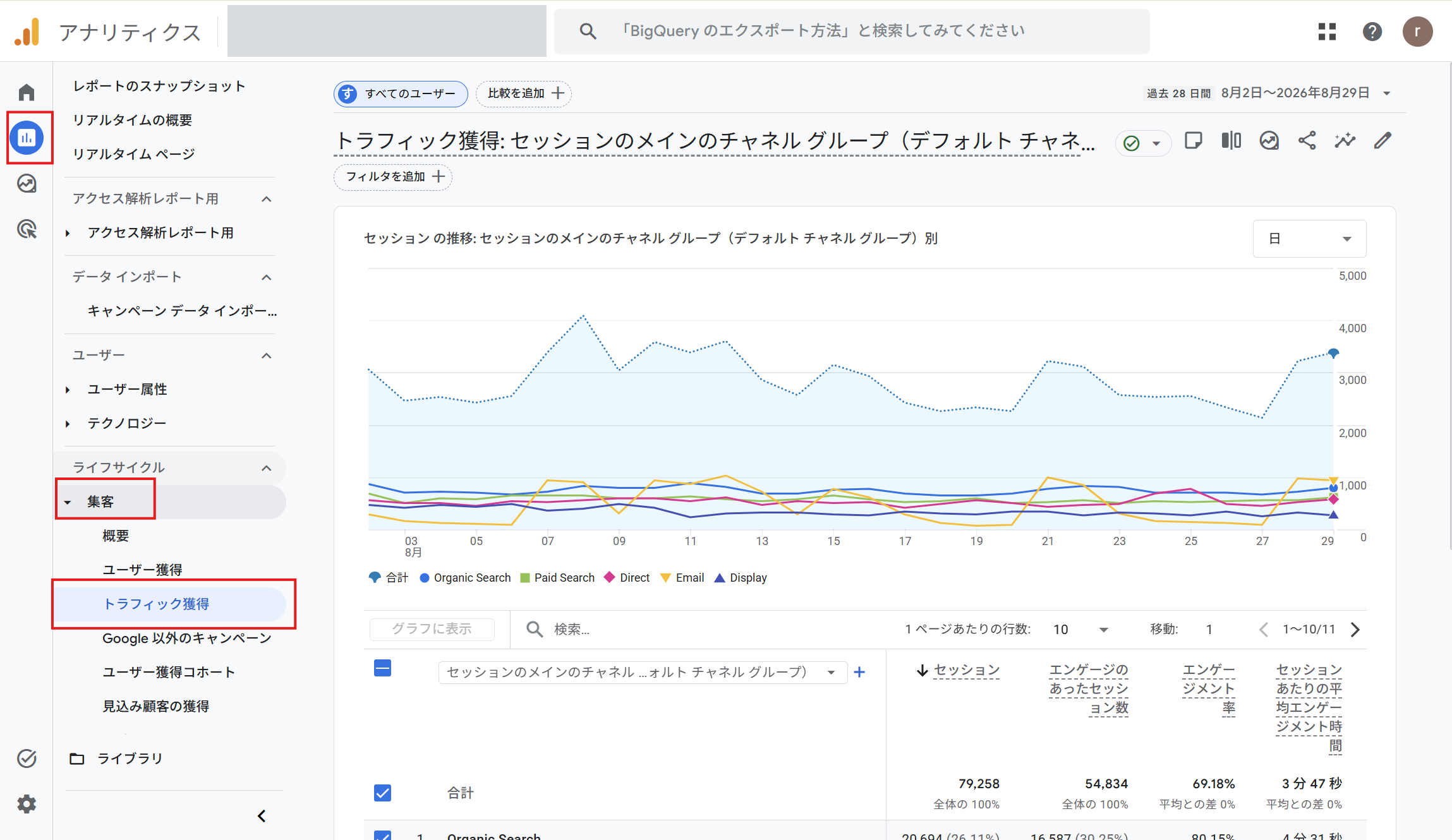Open the channel group dimension dropdown
The width and height of the screenshot is (1452, 840).
pyautogui.click(x=643, y=672)
